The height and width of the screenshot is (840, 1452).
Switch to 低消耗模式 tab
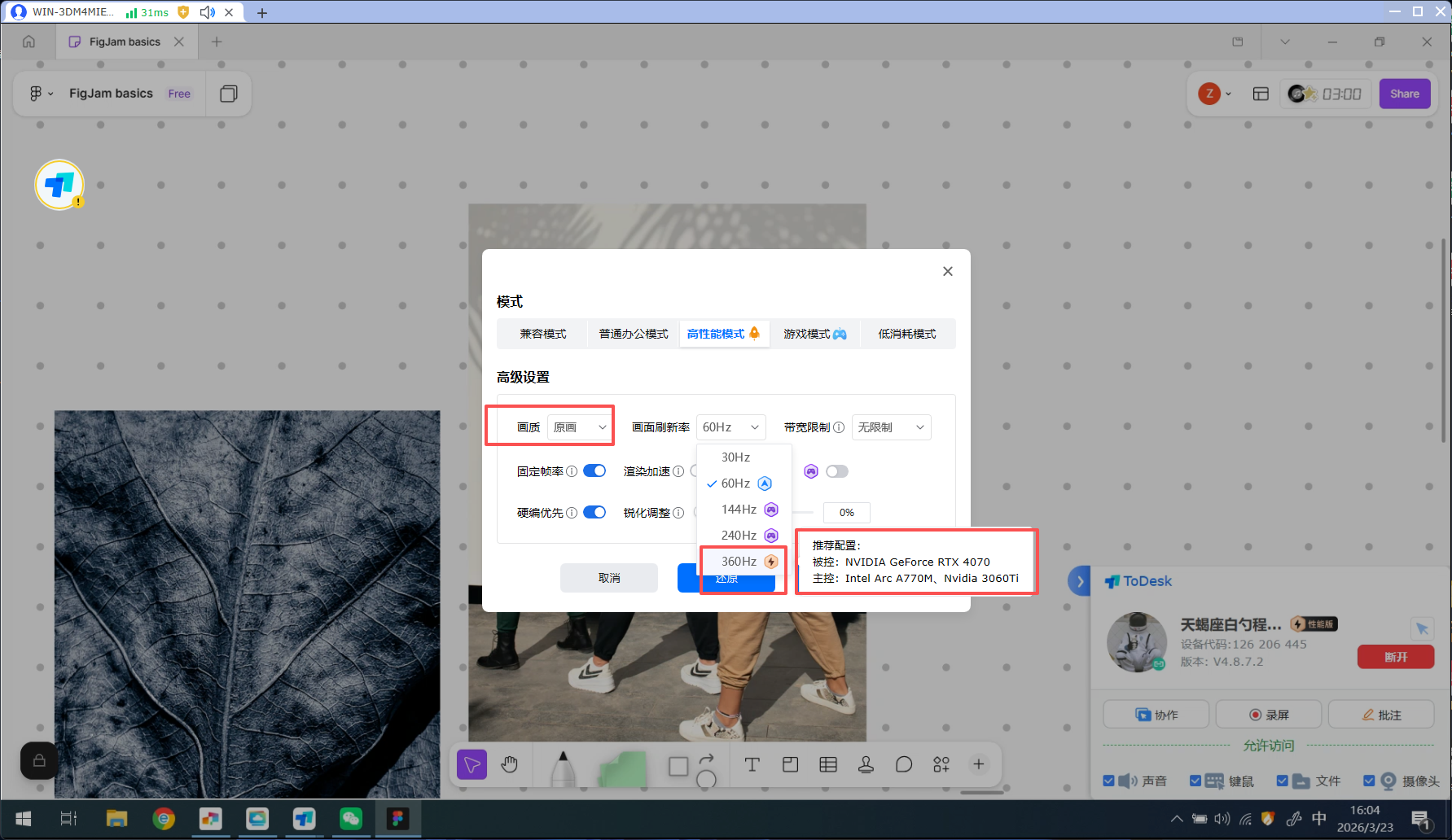(907, 334)
